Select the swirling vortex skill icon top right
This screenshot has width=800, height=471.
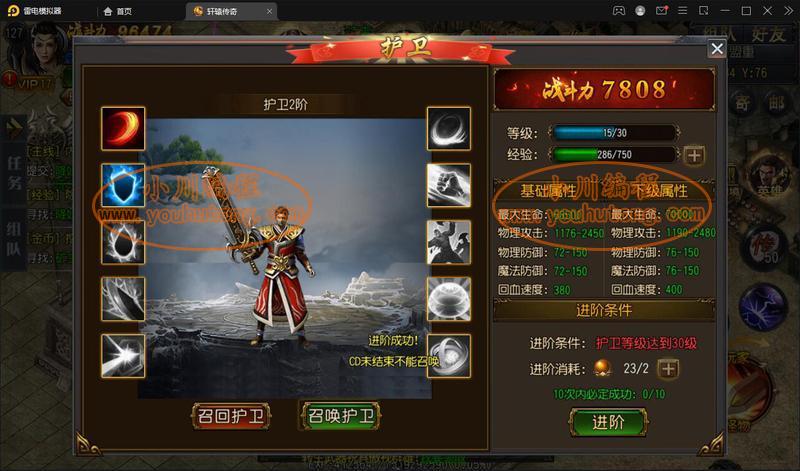pyautogui.click(x=448, y=129)
